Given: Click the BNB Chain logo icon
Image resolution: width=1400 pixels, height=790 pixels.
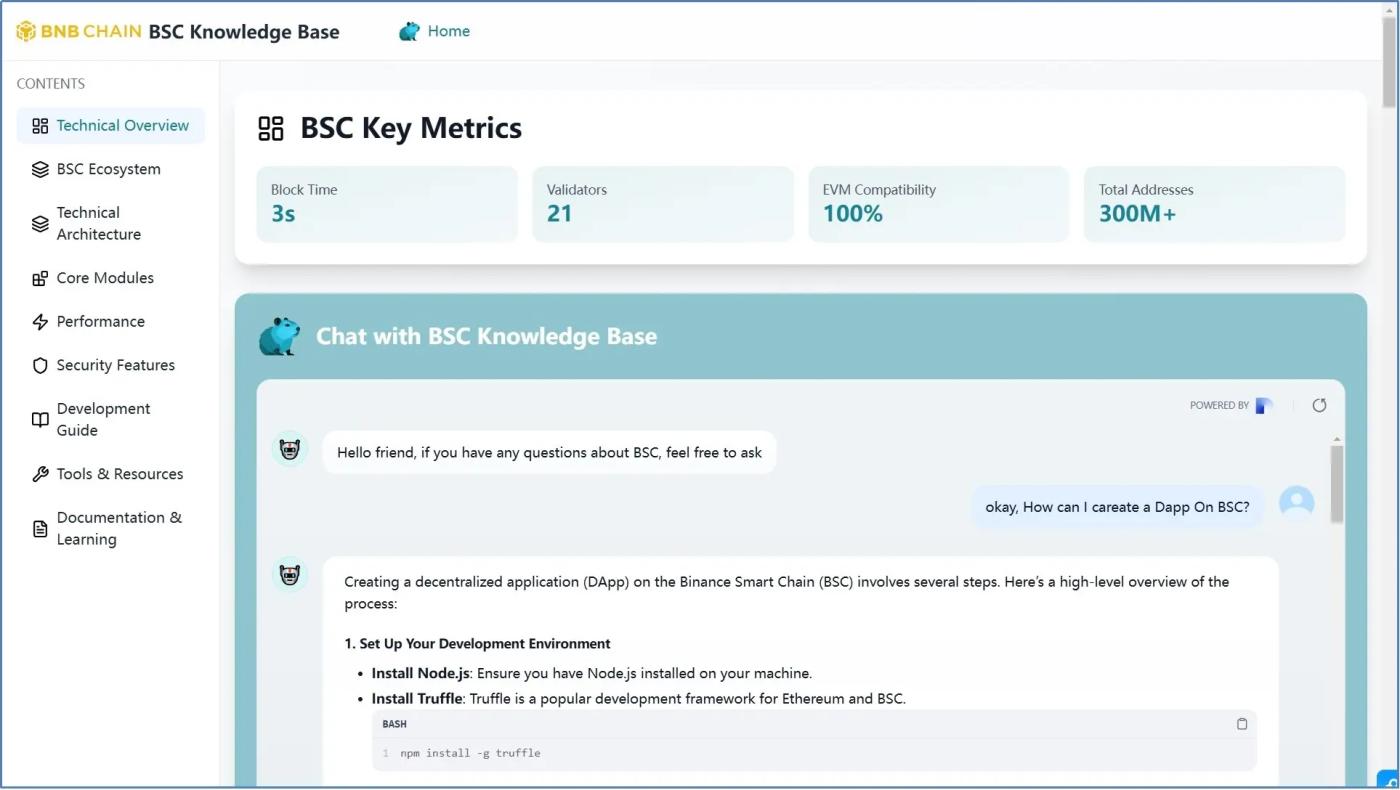Looking at the screenshot, I should tap(26, 32).
